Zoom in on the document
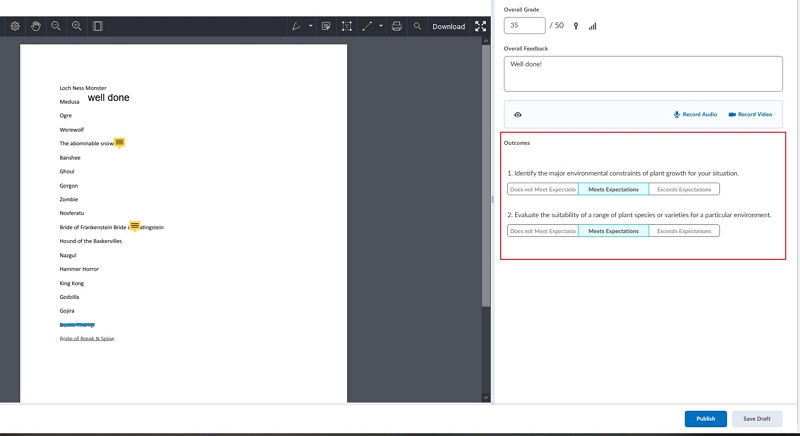800x436 pixels. tap(77, 26)
